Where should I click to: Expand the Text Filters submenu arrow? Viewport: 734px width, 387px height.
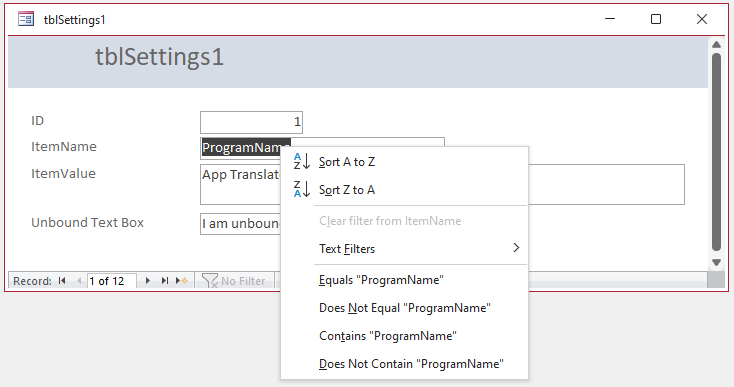click(x=516, y=248)
